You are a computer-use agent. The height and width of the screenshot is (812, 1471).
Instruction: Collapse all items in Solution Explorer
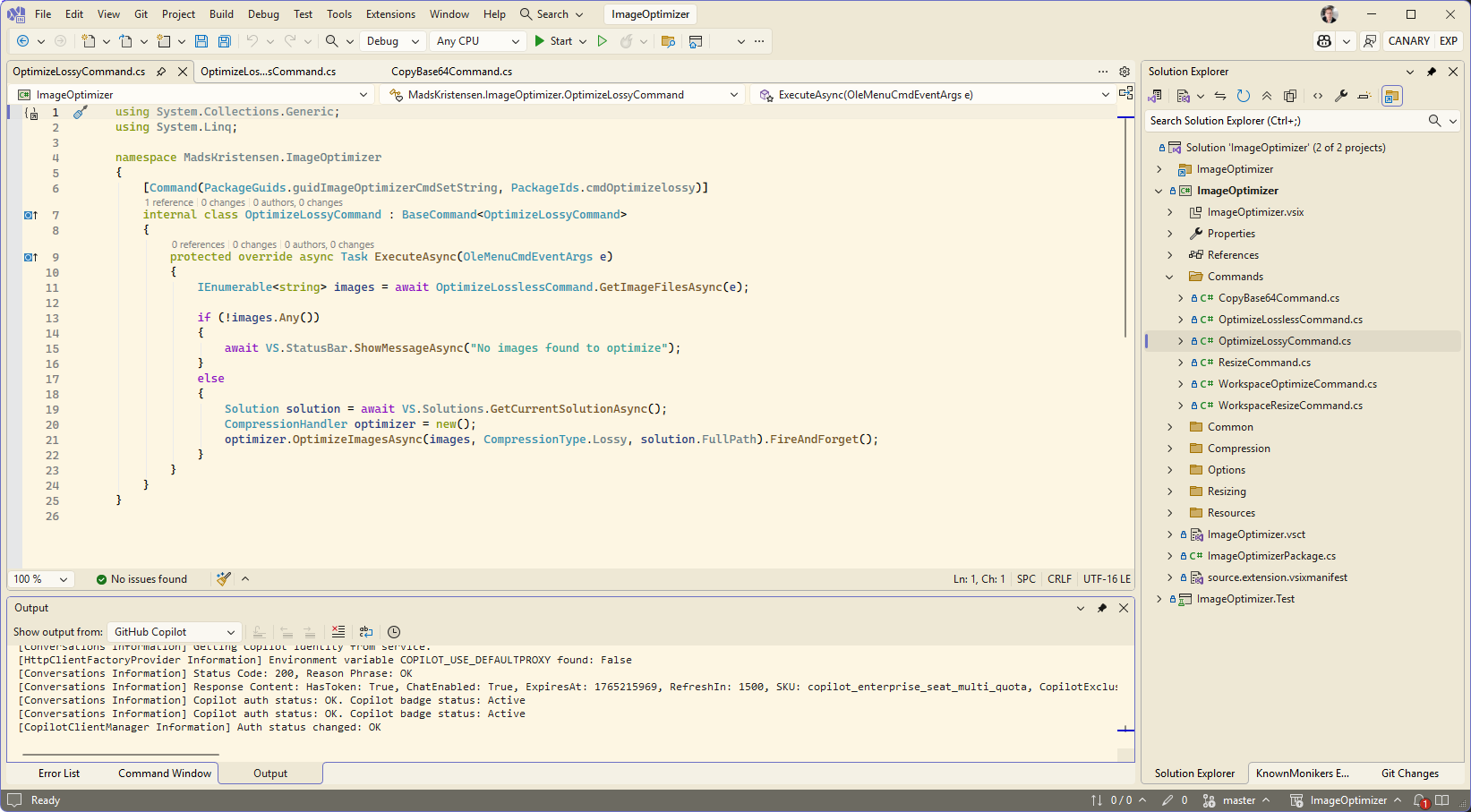click(x=1267, y=96)
